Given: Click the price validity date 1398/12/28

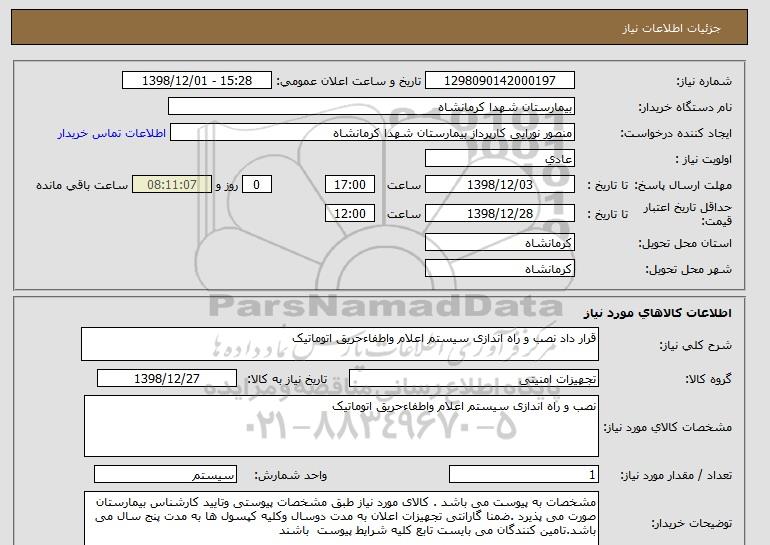Looking at the screenshot, I should [x=499, y=214].
